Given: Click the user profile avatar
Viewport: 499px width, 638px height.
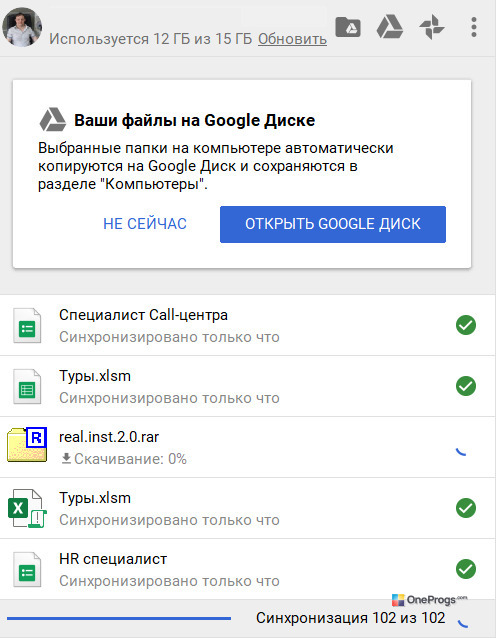Looking at the screenshot, I should tap(22, 27).
